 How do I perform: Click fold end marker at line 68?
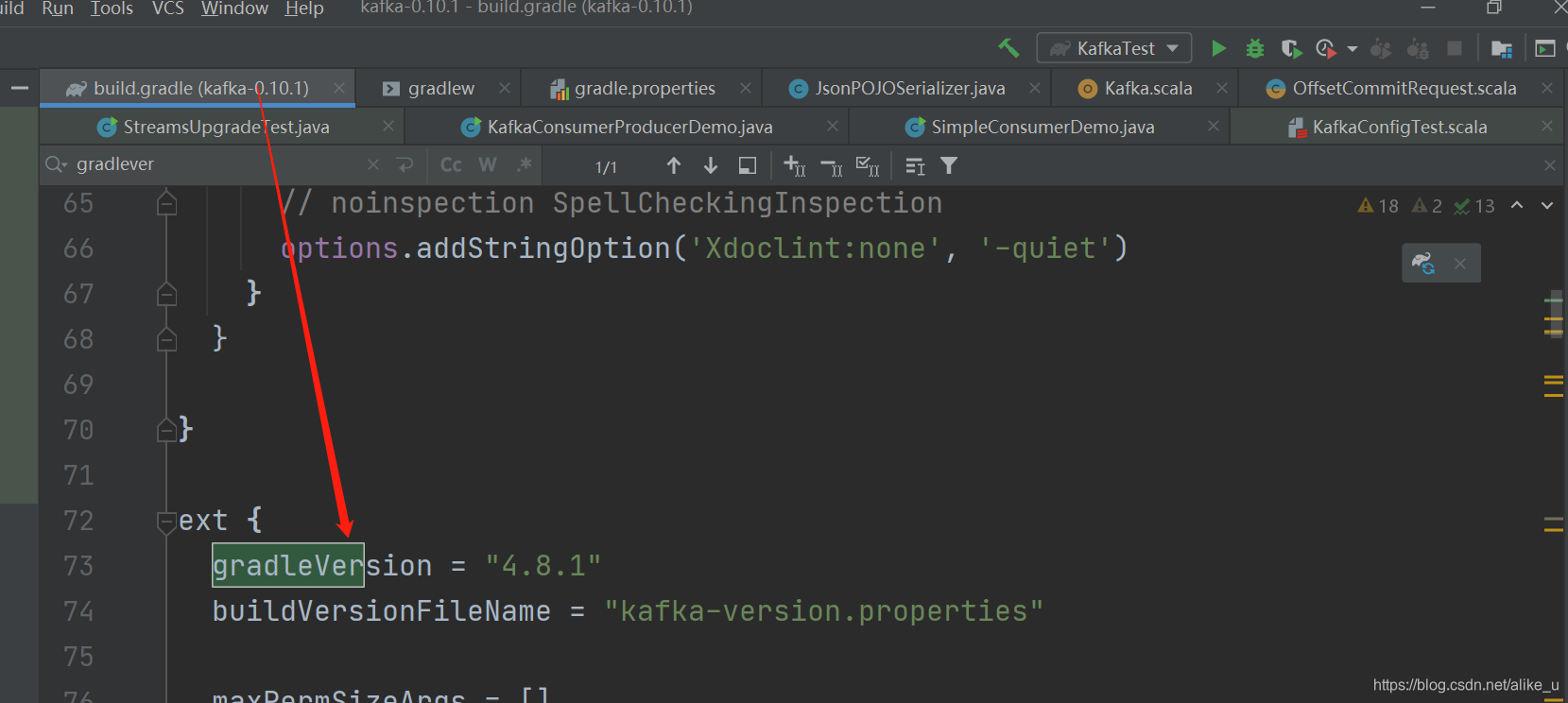166,339
